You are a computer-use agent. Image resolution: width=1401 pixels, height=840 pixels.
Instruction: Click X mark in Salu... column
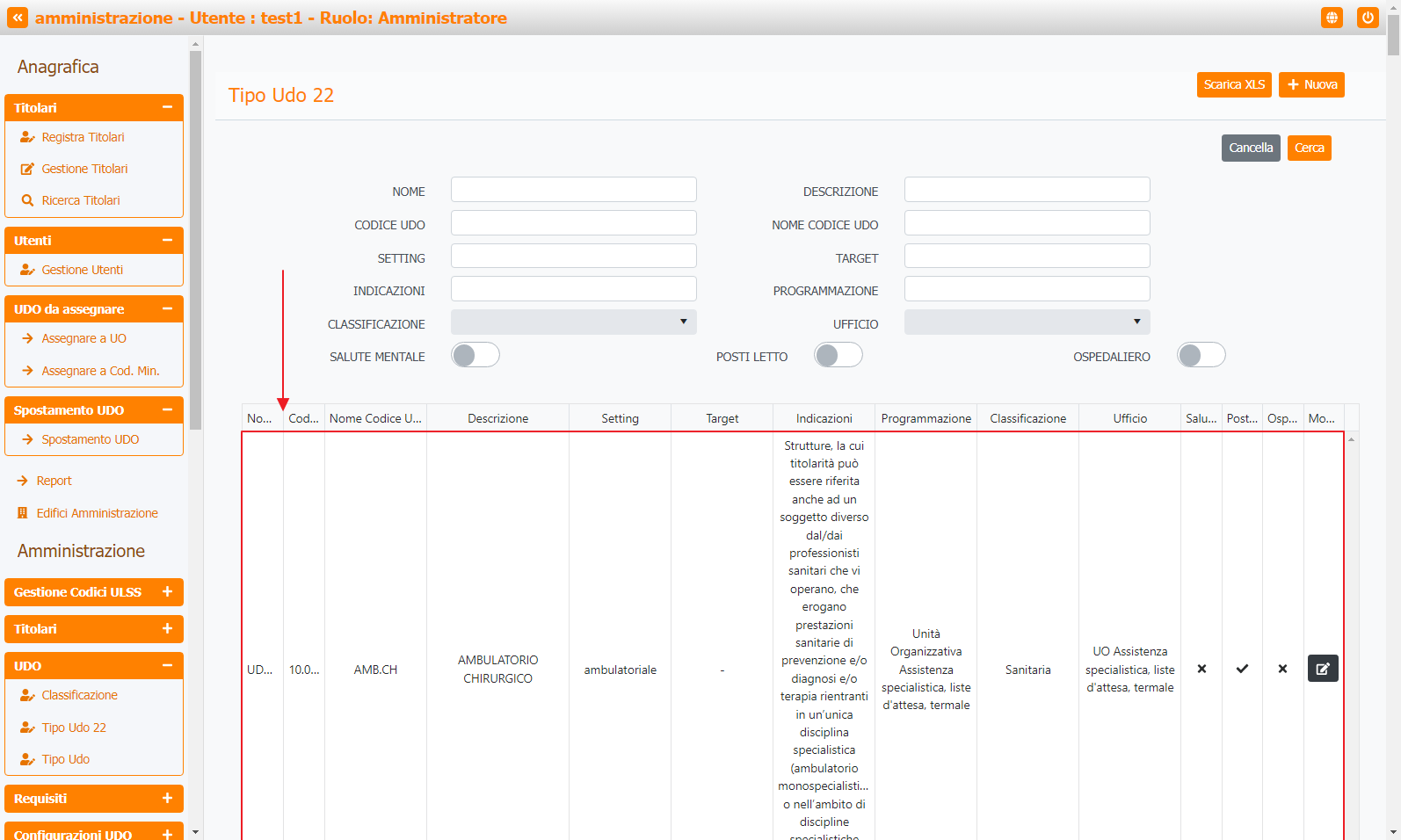coord(1201,669)
